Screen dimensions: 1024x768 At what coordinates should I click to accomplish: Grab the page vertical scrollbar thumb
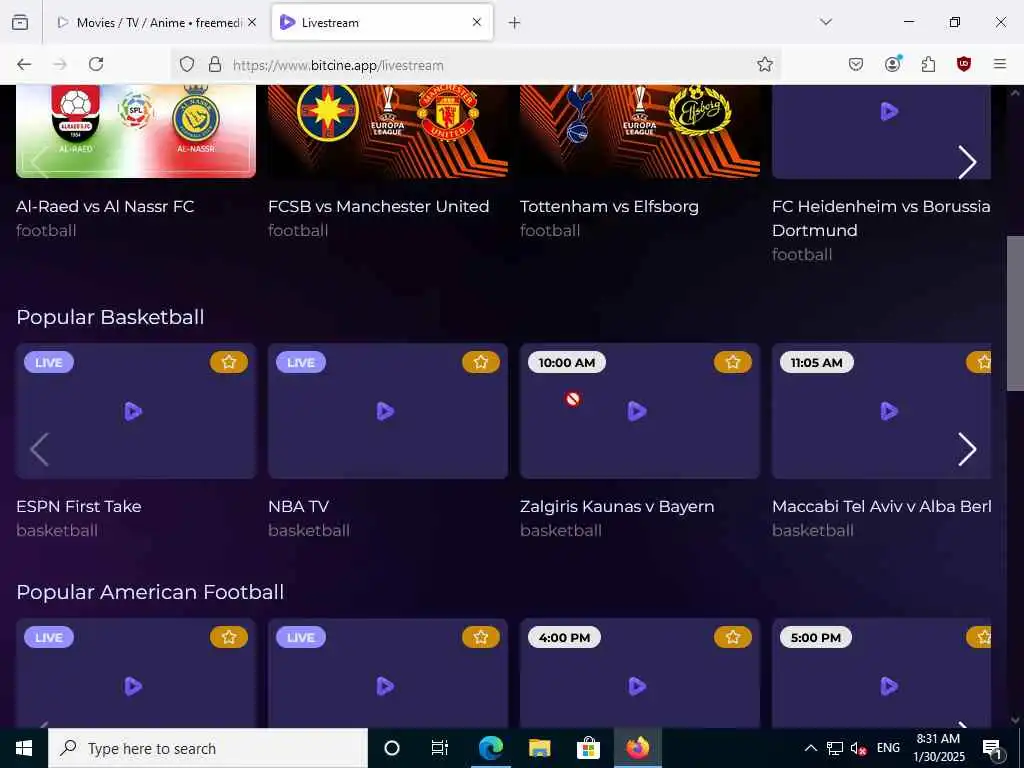pyautogui.click(x=1015, y=313)
